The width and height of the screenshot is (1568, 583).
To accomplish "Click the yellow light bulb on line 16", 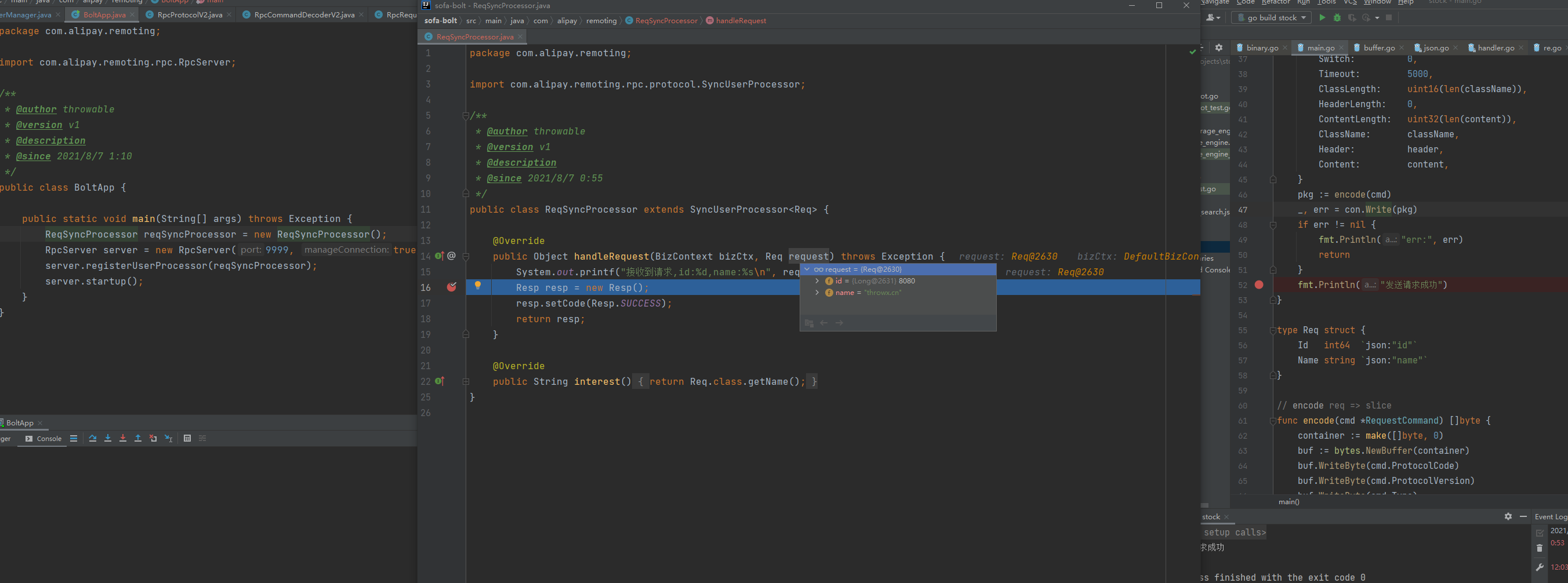I will [478, 285].
